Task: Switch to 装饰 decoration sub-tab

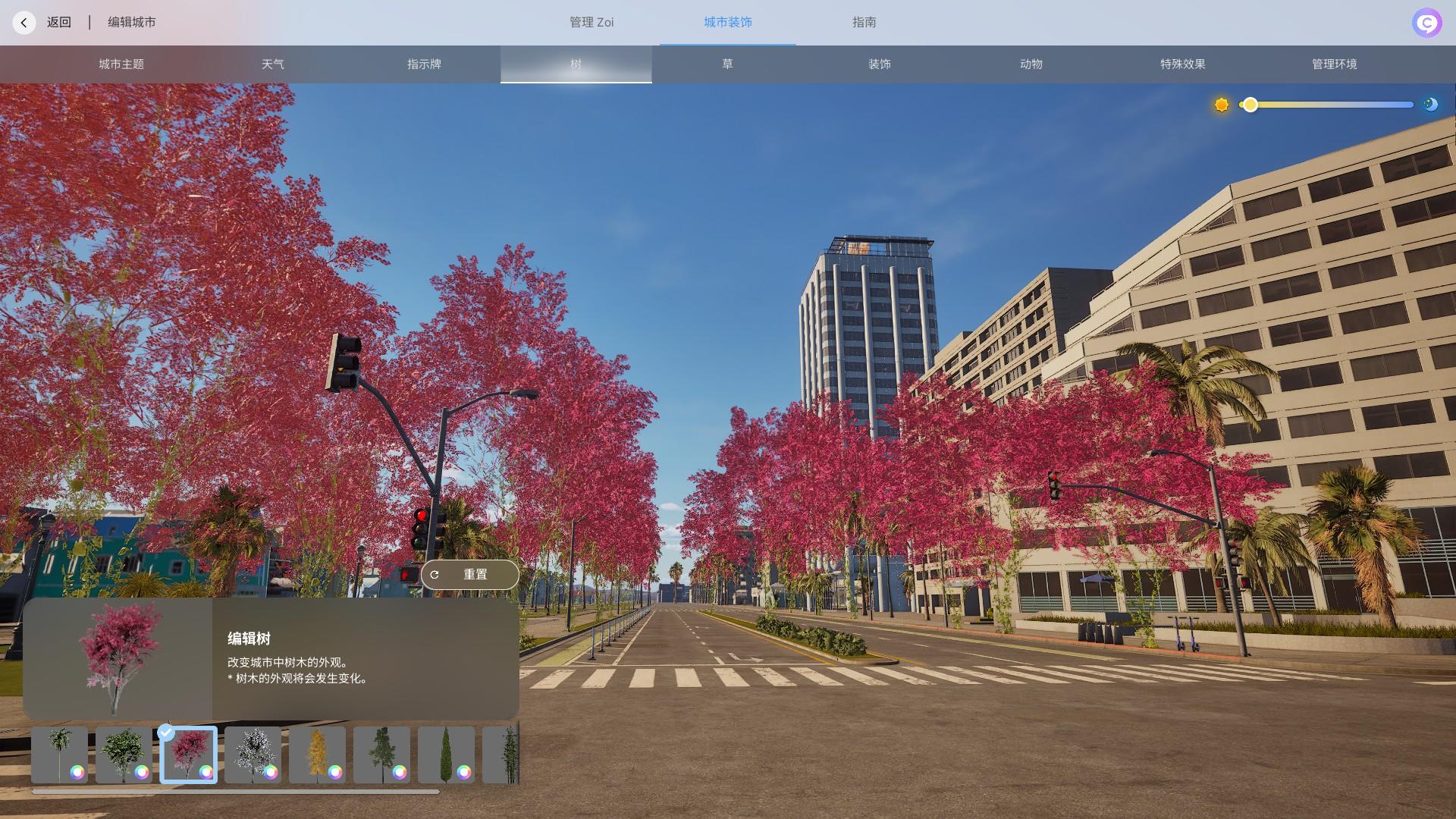Action: (880, 64)
